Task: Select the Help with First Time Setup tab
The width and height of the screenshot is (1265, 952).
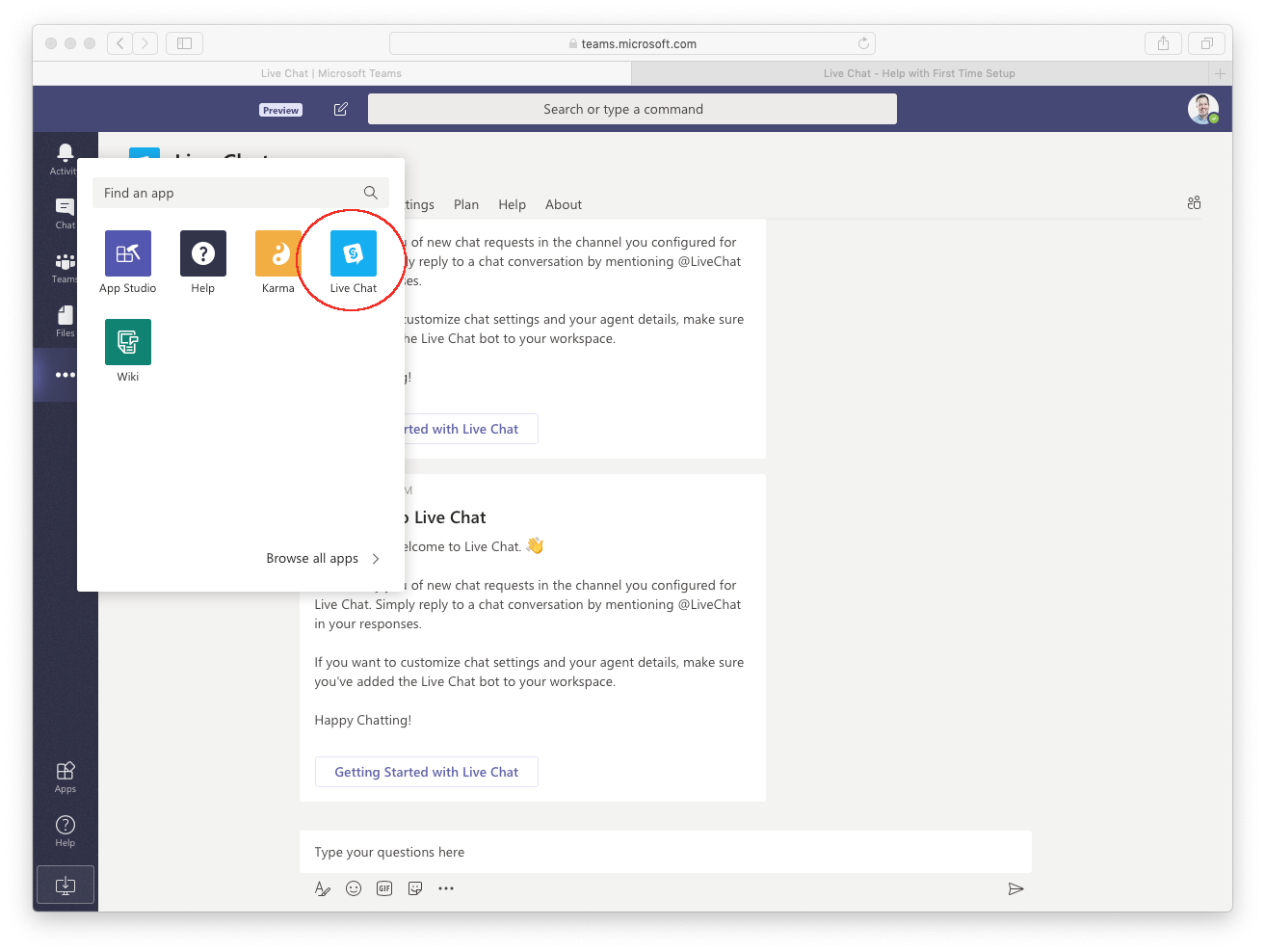Action: click(919, 73)
